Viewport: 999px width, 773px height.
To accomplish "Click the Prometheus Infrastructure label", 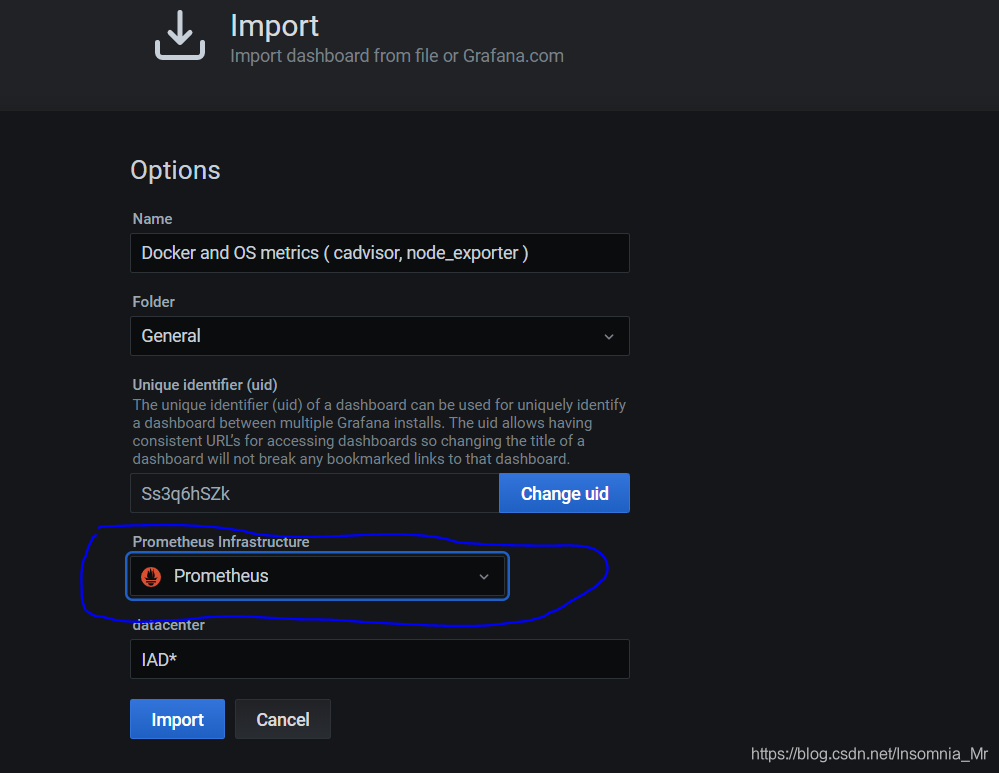I will (221, 542).
